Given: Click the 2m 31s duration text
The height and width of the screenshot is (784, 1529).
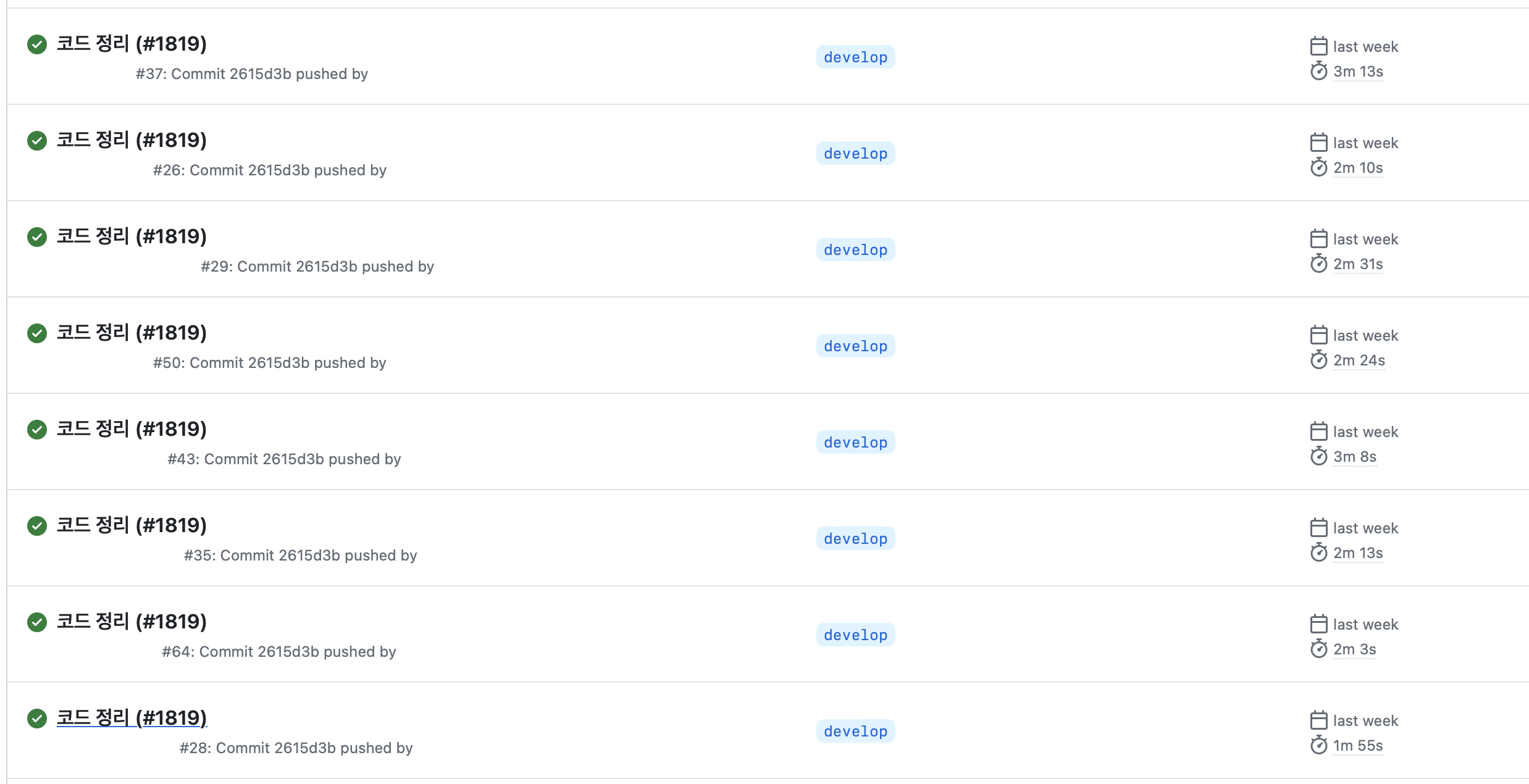Looking at the screenshot, I should pos(1358,264).
